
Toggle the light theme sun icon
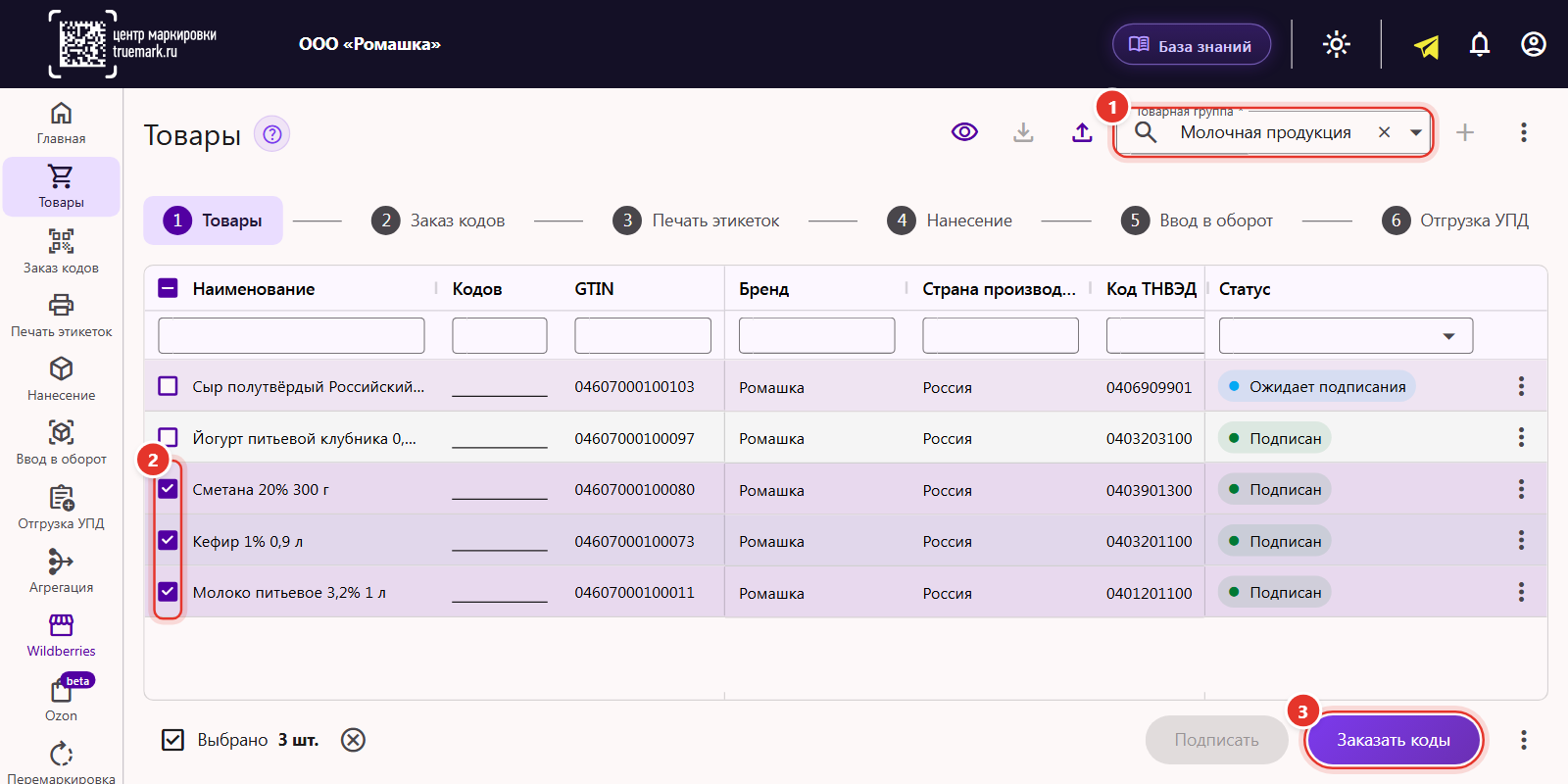coord(1337,44)
